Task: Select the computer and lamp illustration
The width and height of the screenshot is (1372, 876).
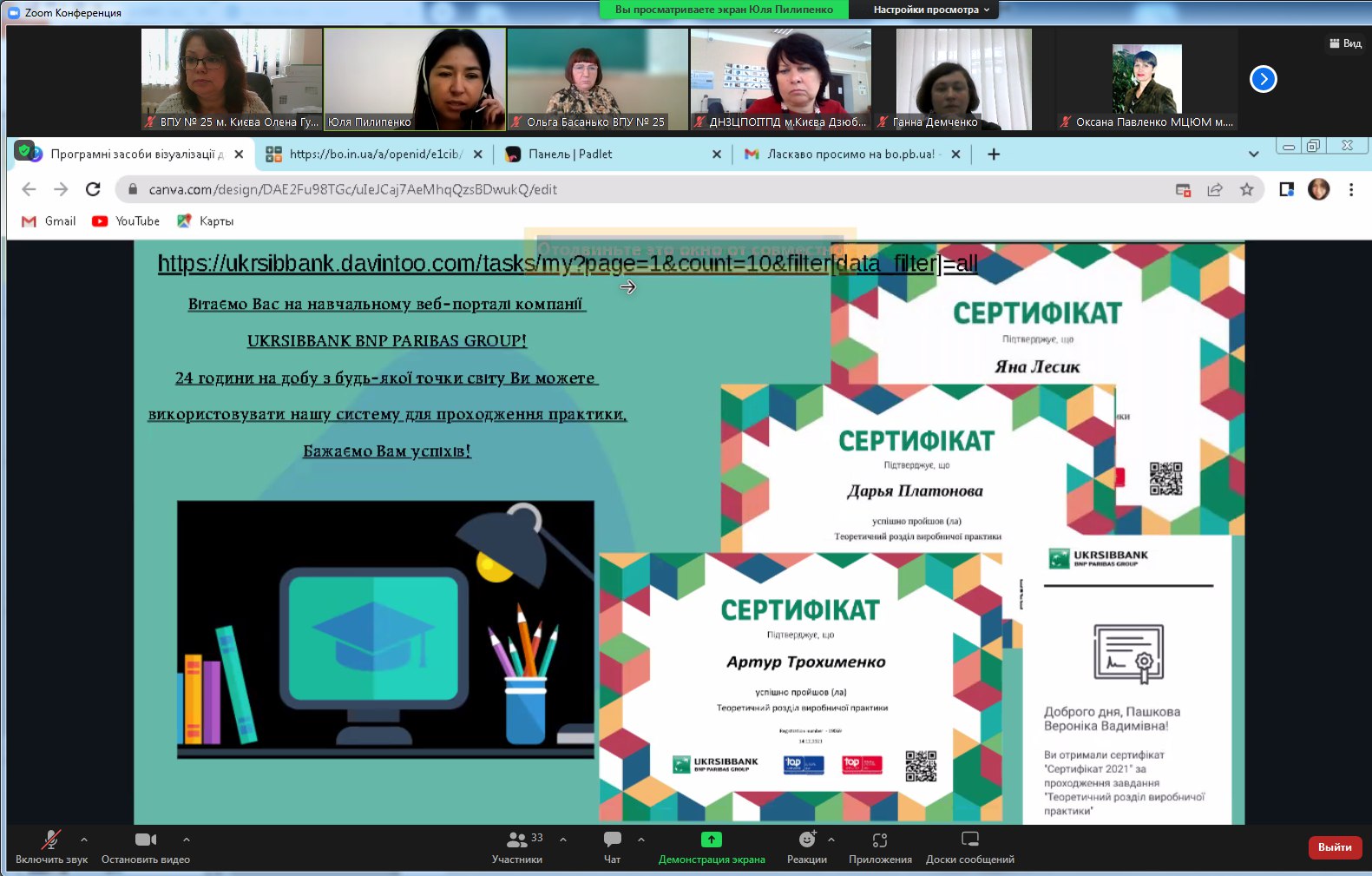Action: click(x=386, y=629)
